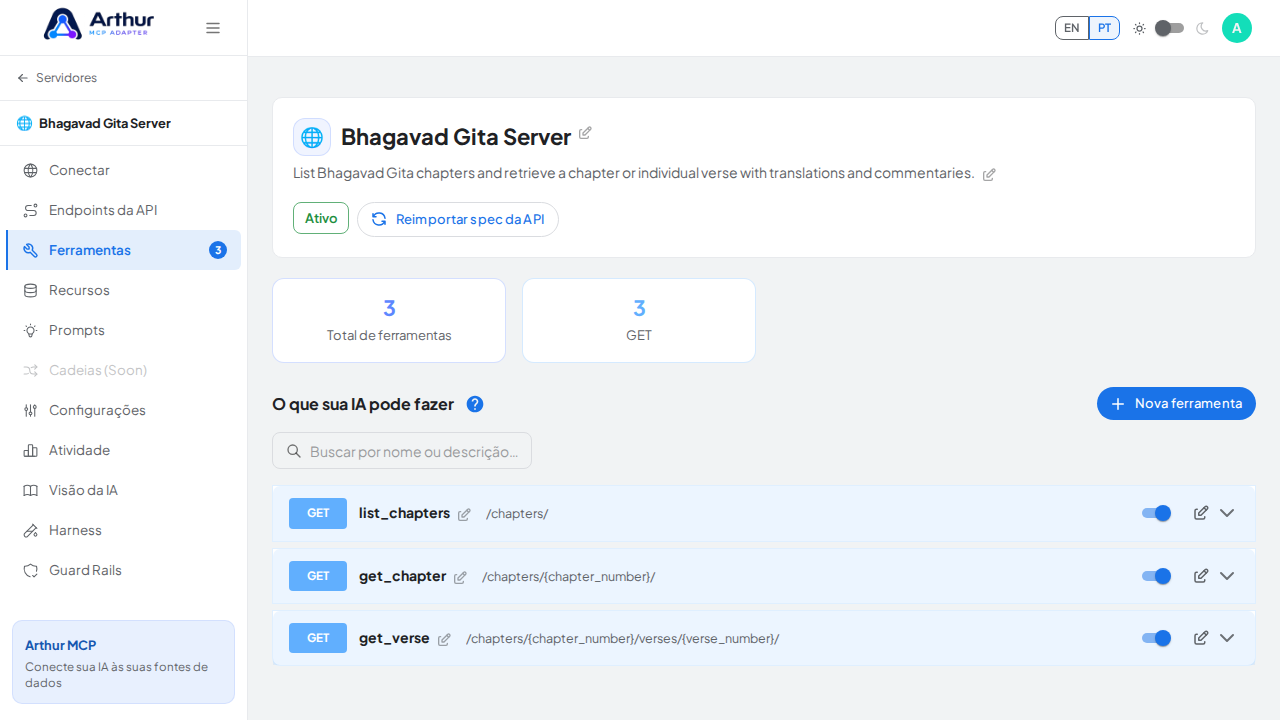Screen dimensions: 1280x720
Task: Edit get_verse tool via right edit icon
Action: click(x=1201, y=638)
